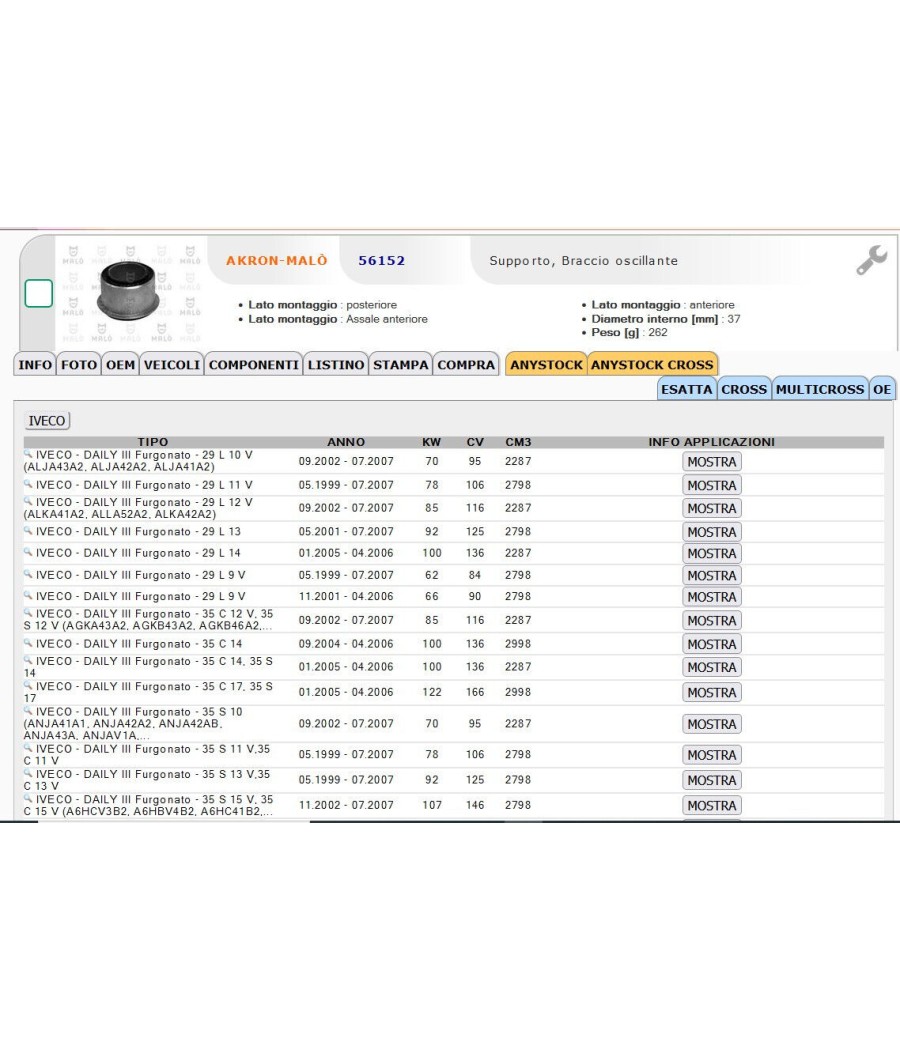Click the part number 56152
900x1050 pixels.
[382, 260]
